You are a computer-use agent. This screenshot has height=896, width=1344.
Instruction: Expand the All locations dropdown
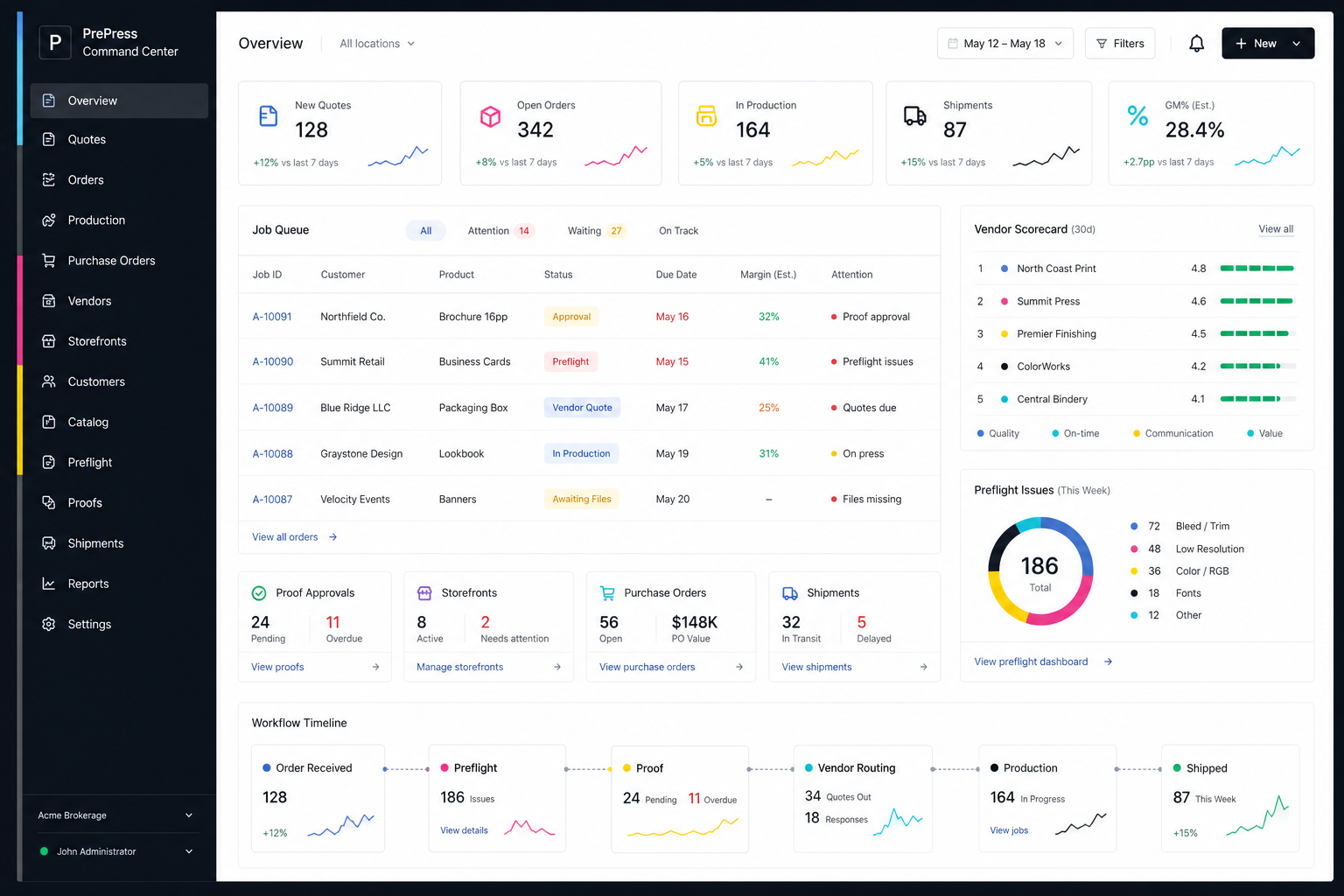point(377,44)
